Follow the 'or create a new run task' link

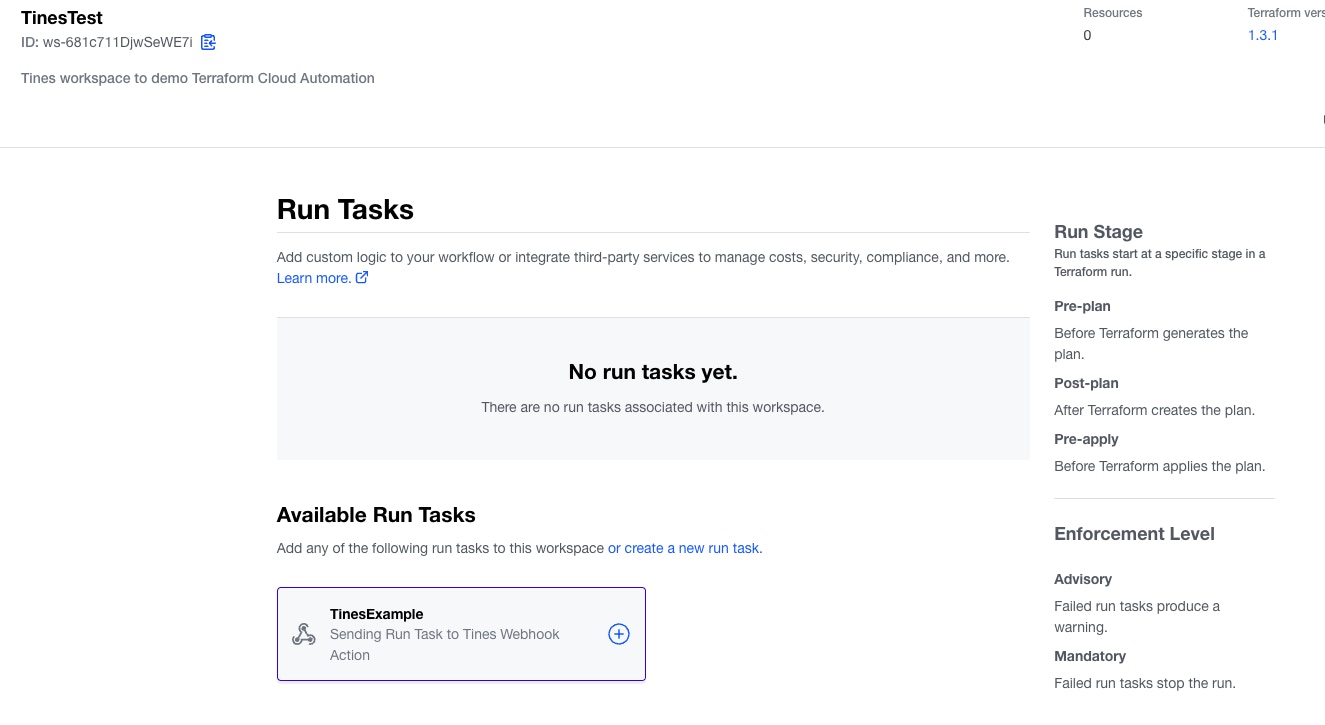coord(684,548)
